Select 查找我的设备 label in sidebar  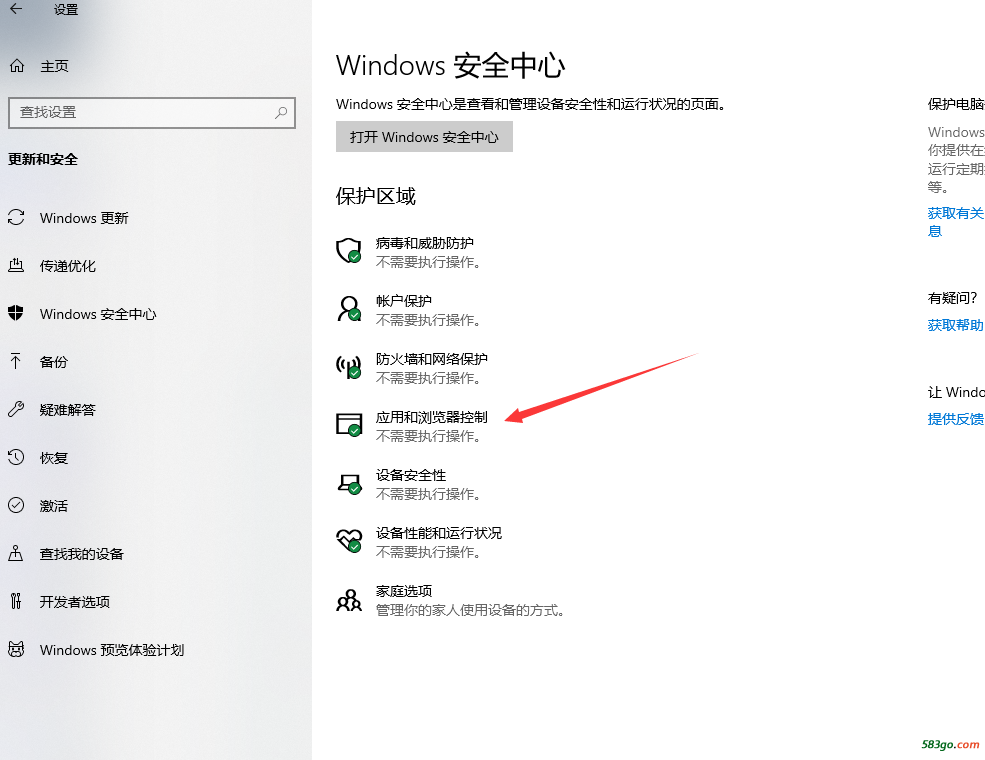82,554
